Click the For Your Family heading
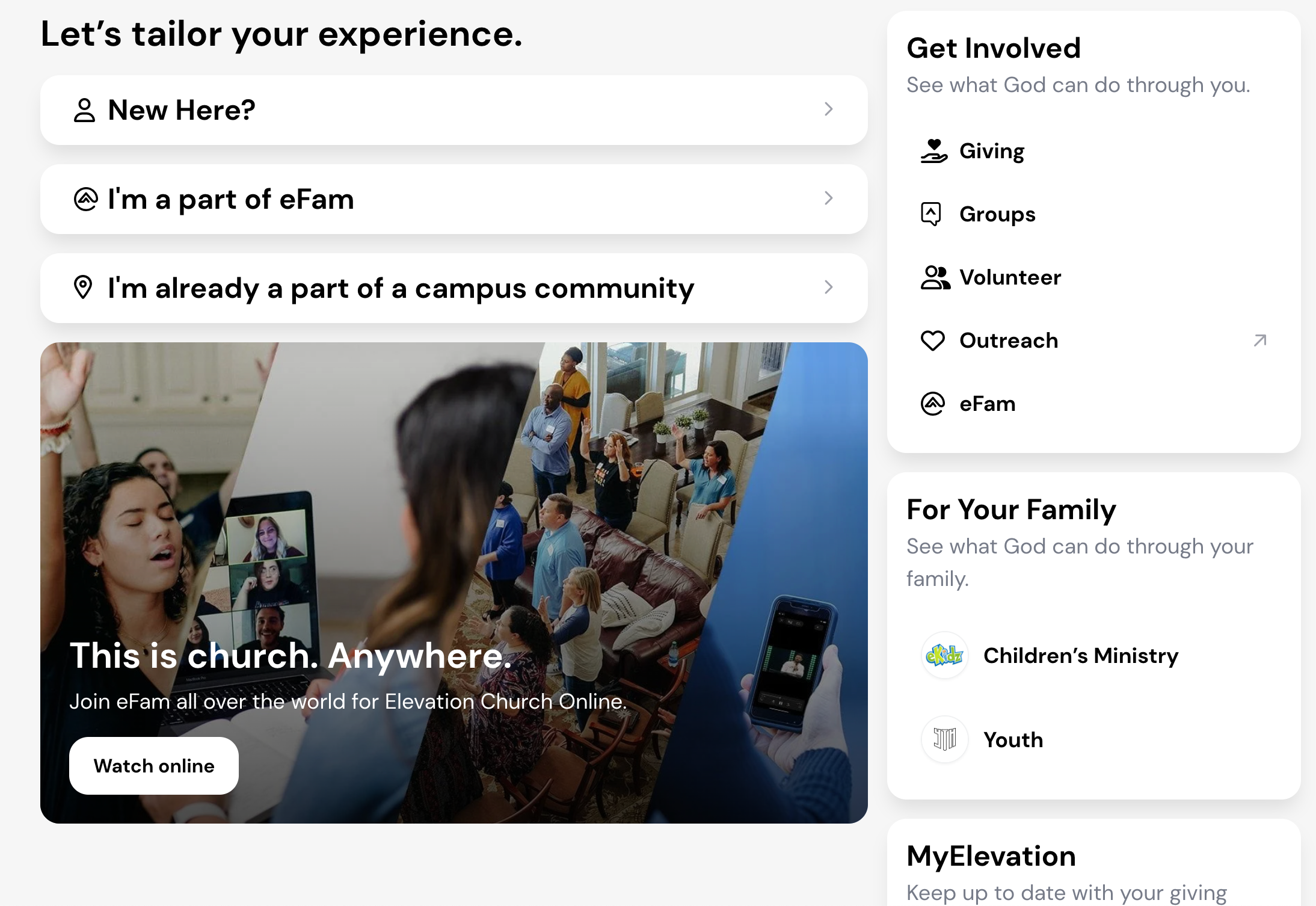Viewport: 1316px width, 906px height. point(1011,510)
